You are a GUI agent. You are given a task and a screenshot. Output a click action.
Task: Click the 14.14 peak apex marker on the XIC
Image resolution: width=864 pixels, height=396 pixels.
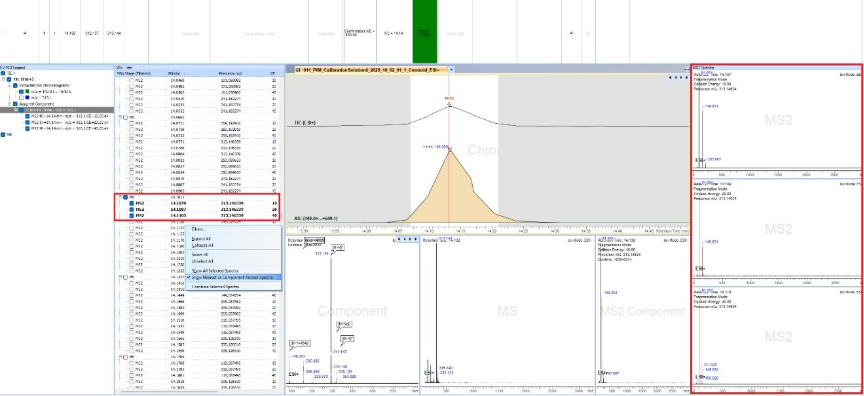450,149
